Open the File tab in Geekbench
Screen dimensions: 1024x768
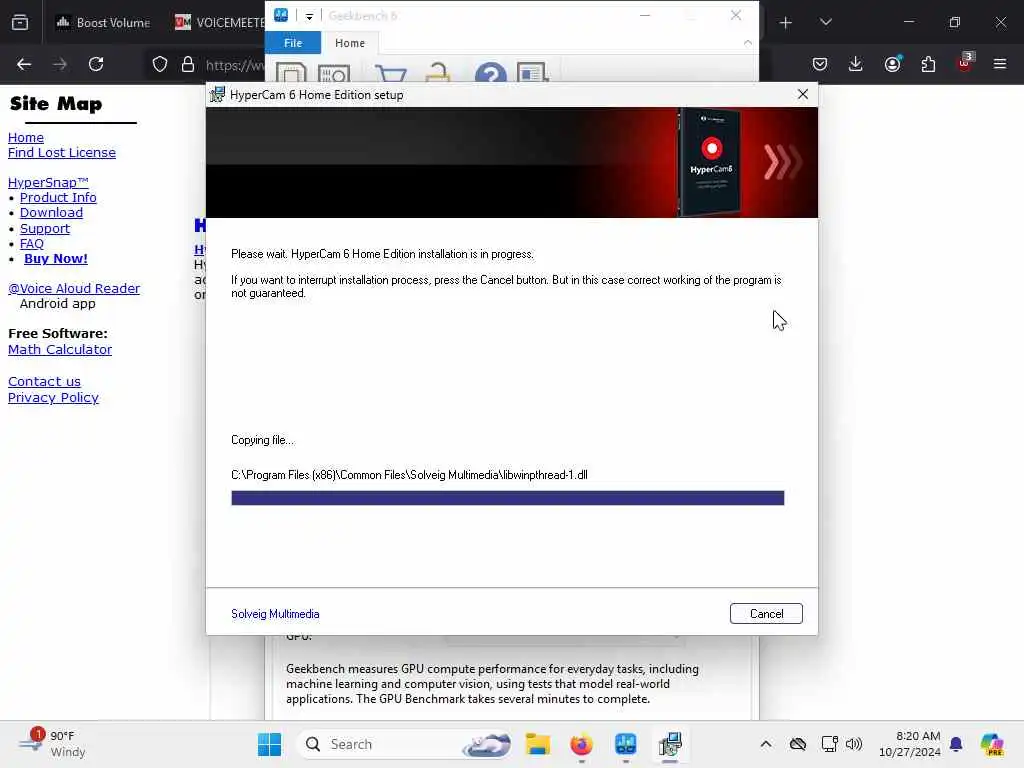pos(293,42)
